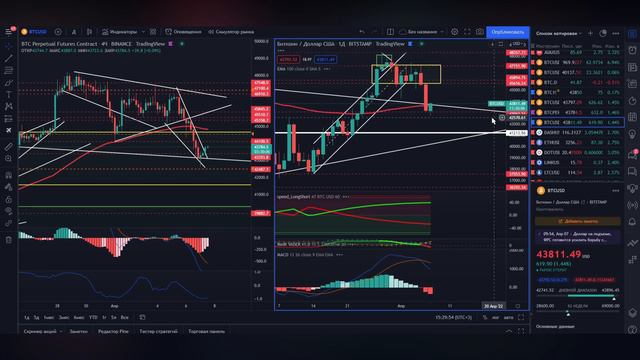Click the orange add note button in details panel

578,221
